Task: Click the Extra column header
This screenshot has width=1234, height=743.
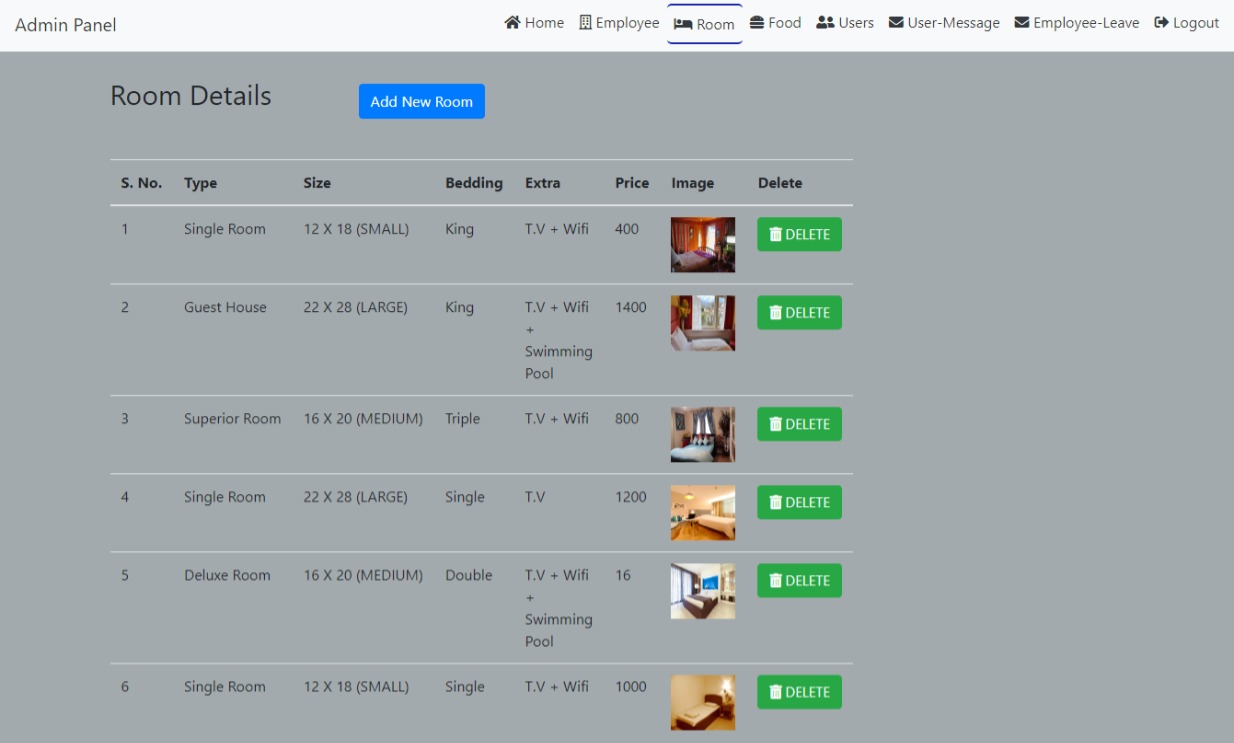Action: coord(543,183)
